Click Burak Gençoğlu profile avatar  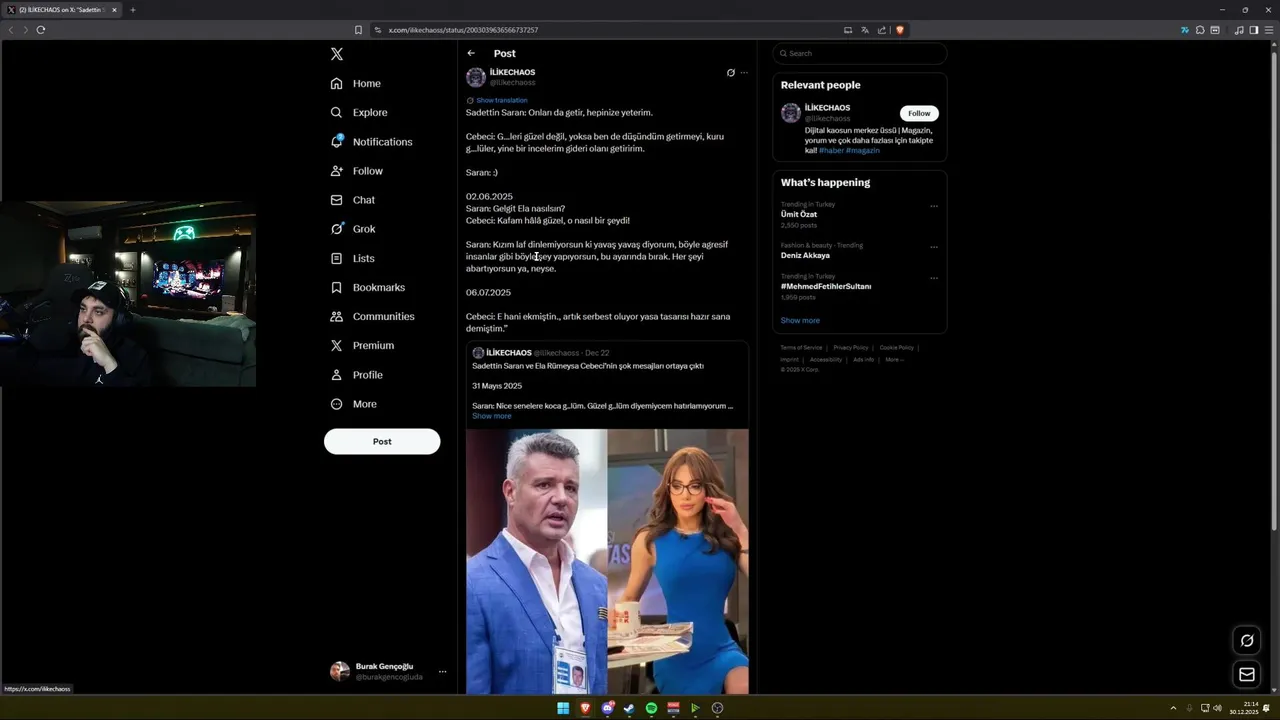click(340, 671)
